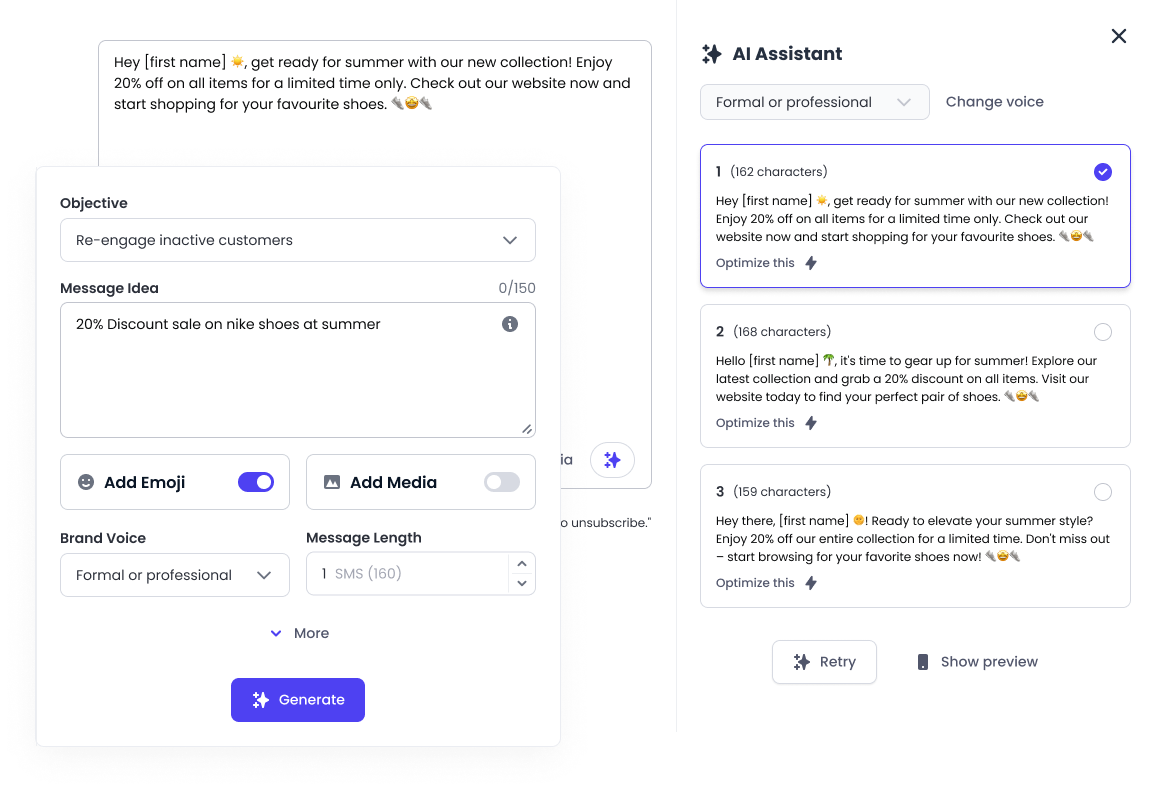Viewport: 1155px width, 792px height.
Task: Click the lightning icon after Optimize this on suggestion 1
Action: point(810,262)
